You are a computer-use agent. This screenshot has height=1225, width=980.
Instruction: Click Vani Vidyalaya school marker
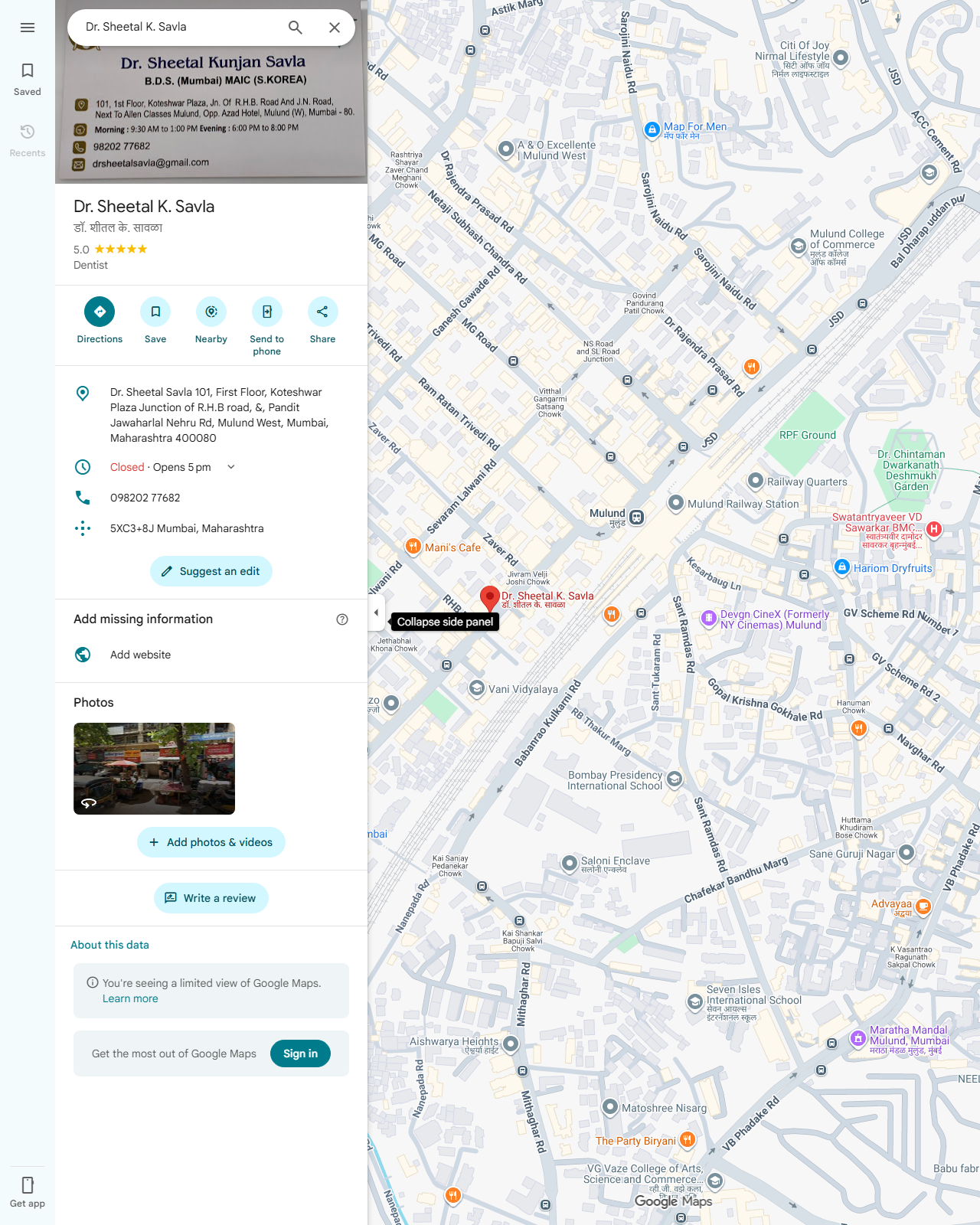click(477, 688)
